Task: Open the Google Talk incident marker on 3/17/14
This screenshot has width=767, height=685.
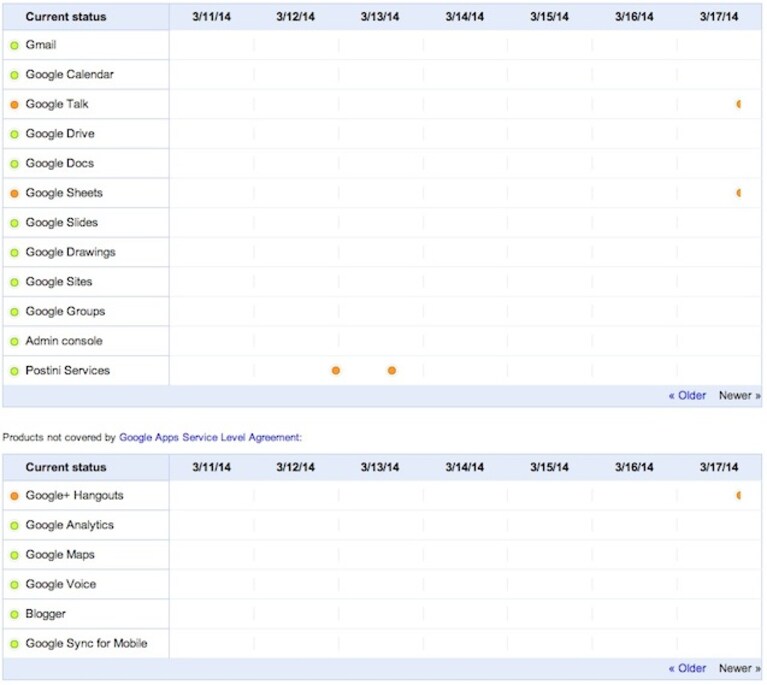Action: pyautogui.click(x=739, y=104)
